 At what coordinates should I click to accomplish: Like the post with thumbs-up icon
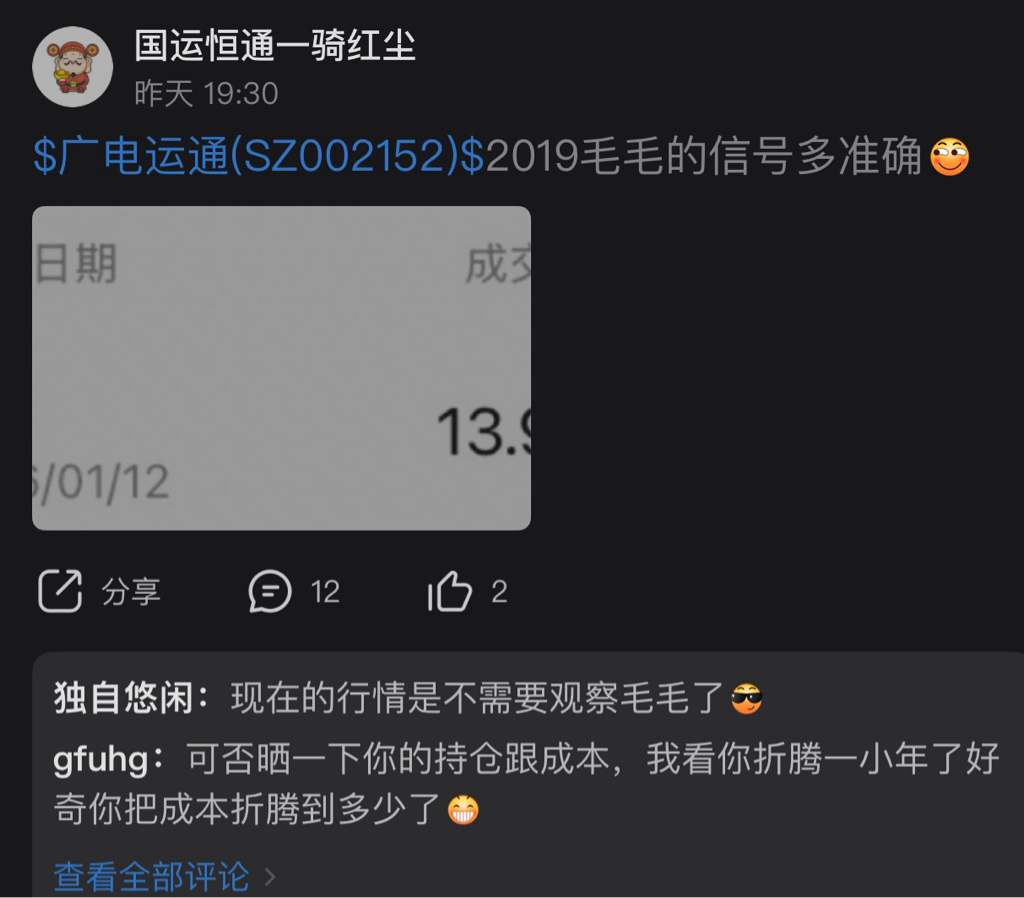click(449, 591)
